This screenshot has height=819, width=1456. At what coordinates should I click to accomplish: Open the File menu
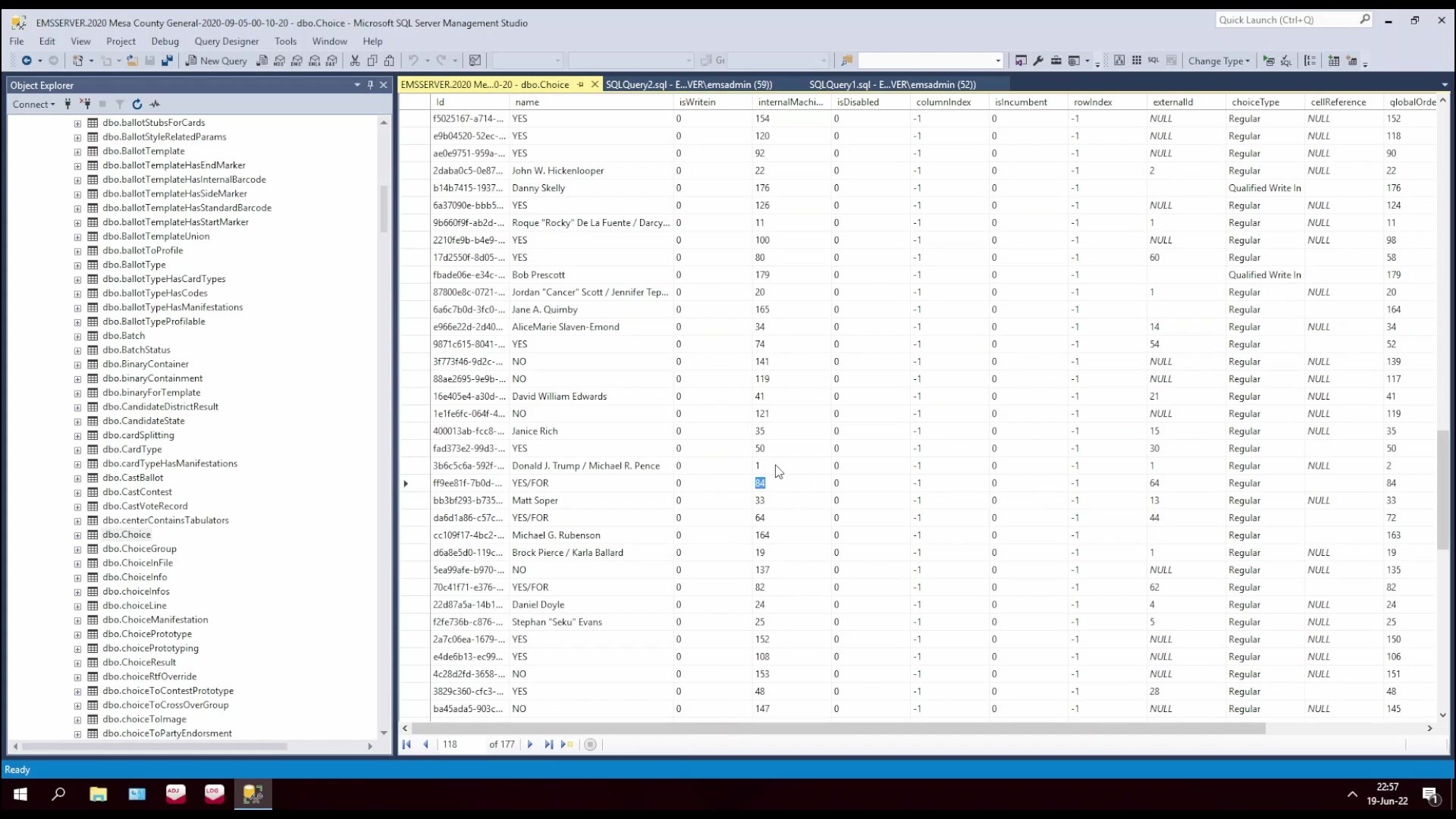[x=17, y=41]
